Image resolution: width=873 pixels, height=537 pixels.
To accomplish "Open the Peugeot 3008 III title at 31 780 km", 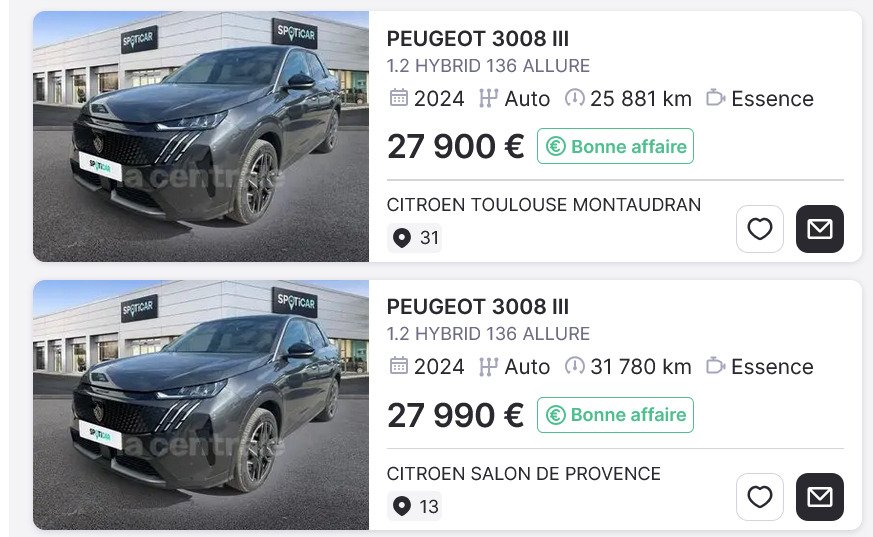I will (477, 307).
